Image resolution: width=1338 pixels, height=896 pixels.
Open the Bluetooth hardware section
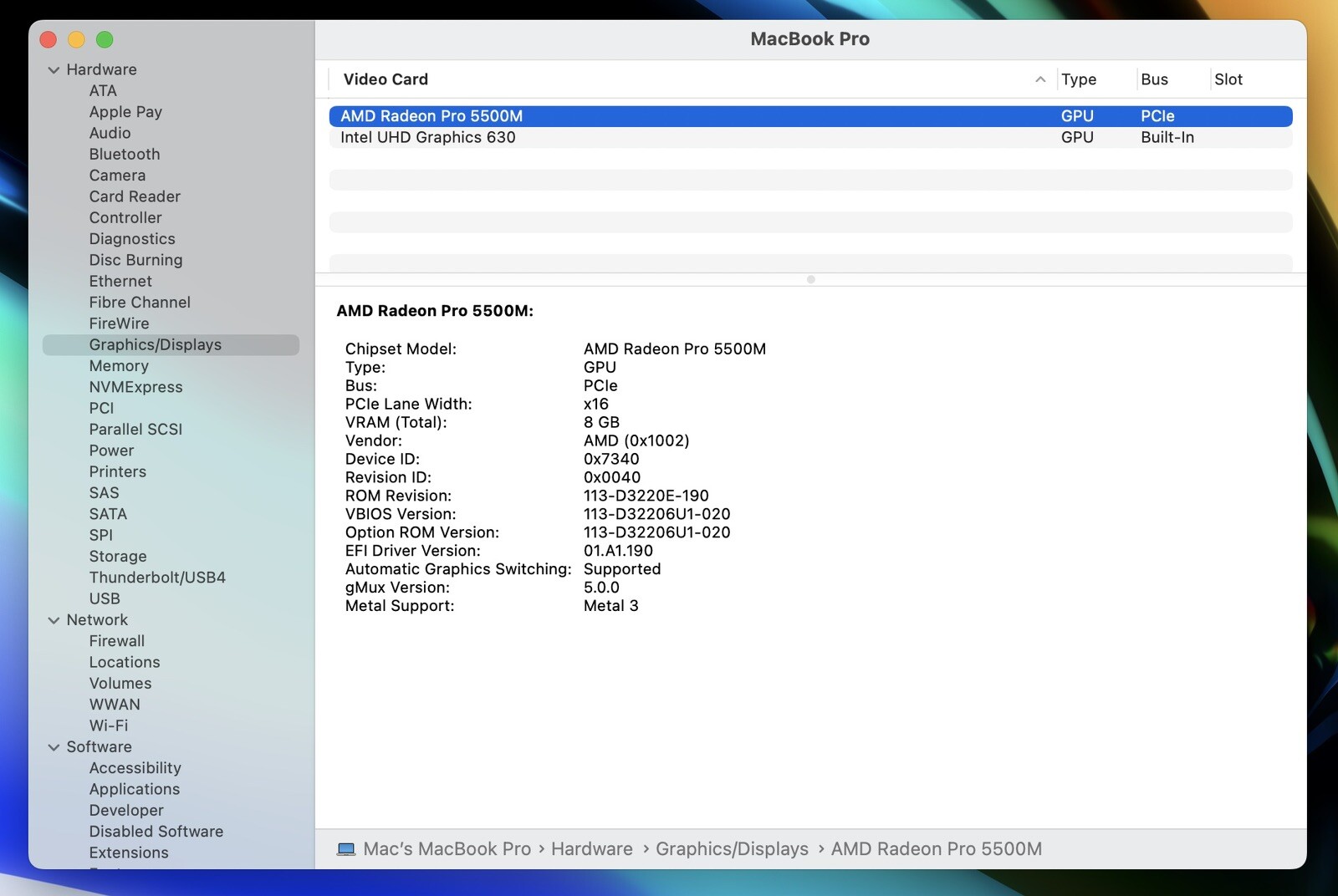(125, 154)
